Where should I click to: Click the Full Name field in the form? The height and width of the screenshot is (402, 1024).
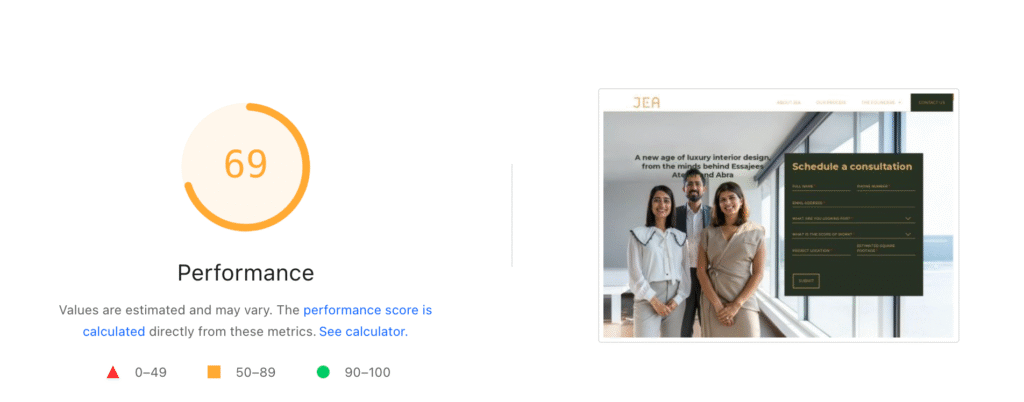[820, 186]
